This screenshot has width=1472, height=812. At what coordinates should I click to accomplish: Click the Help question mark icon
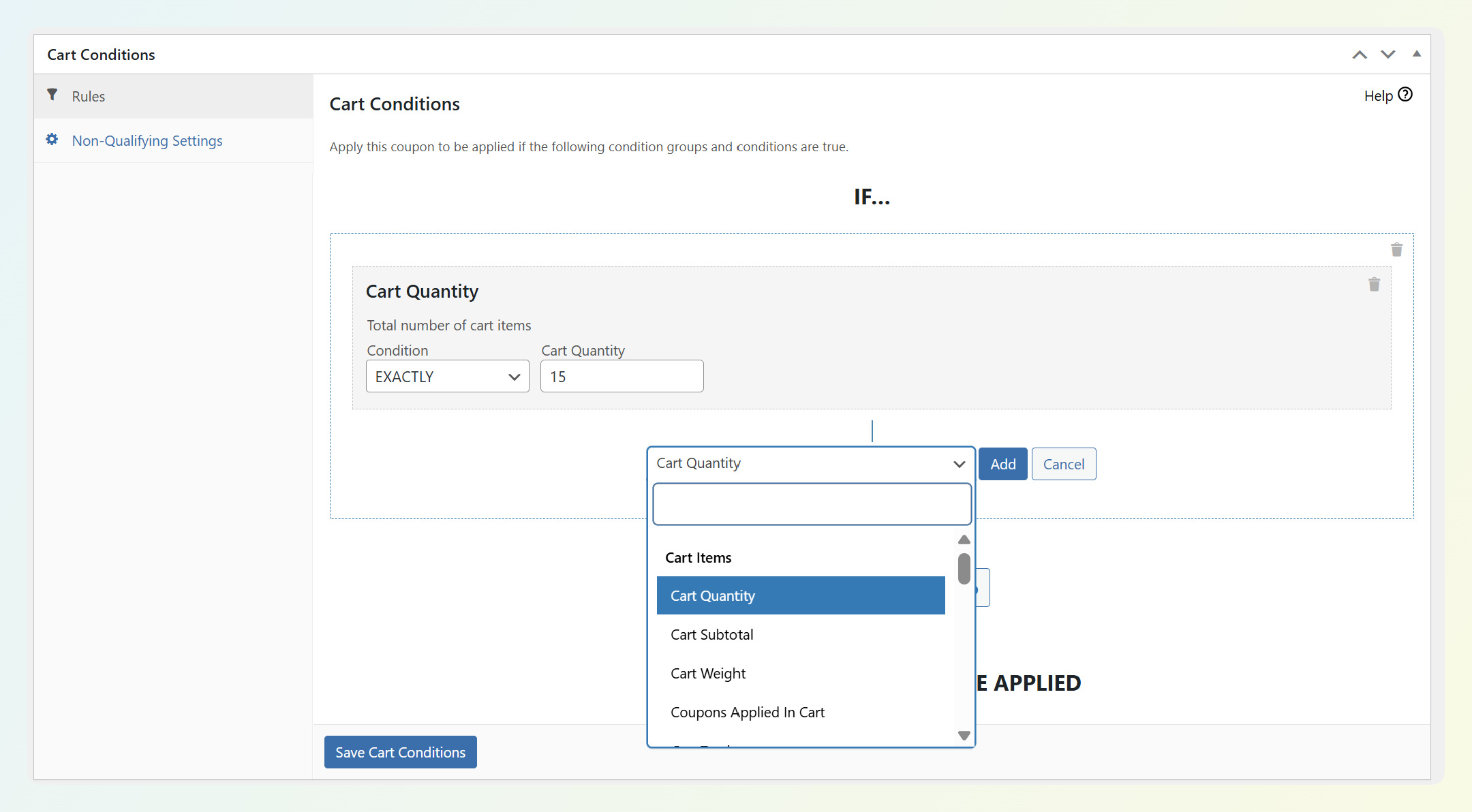click(1405, 95)
